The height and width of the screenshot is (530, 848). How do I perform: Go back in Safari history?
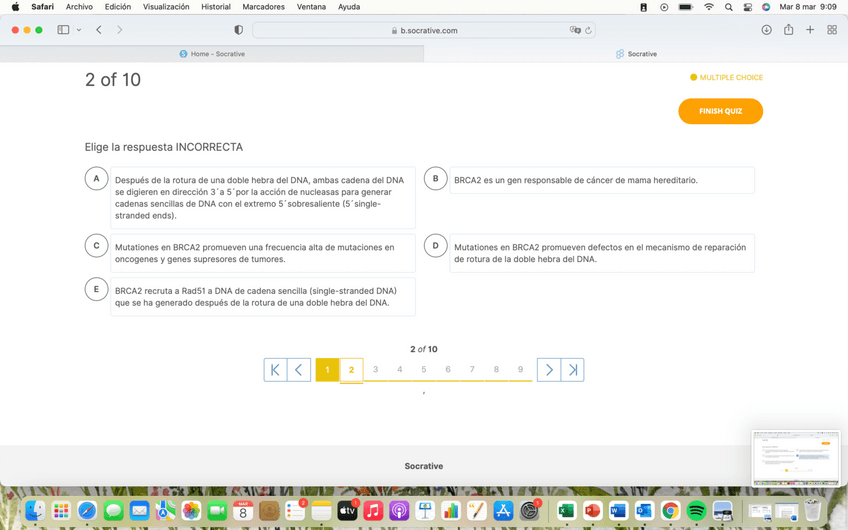pyautogui.click(x=99, y=30)
